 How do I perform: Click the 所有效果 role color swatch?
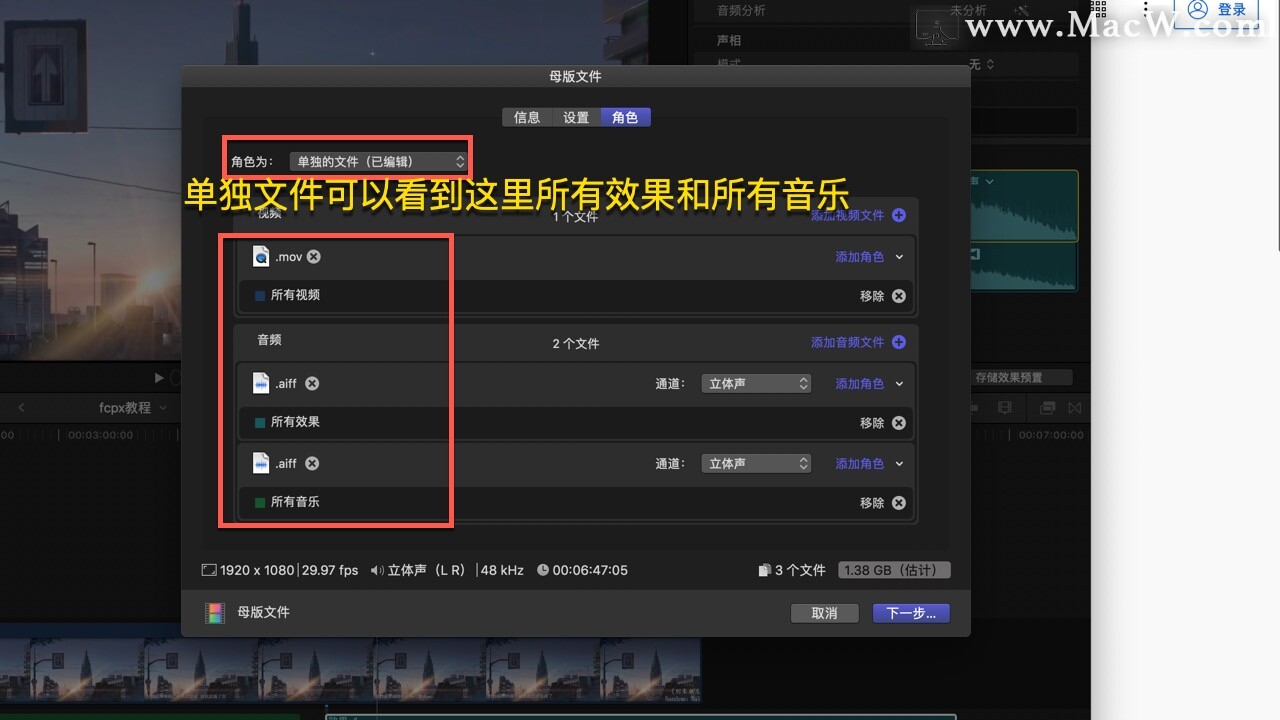260,423
